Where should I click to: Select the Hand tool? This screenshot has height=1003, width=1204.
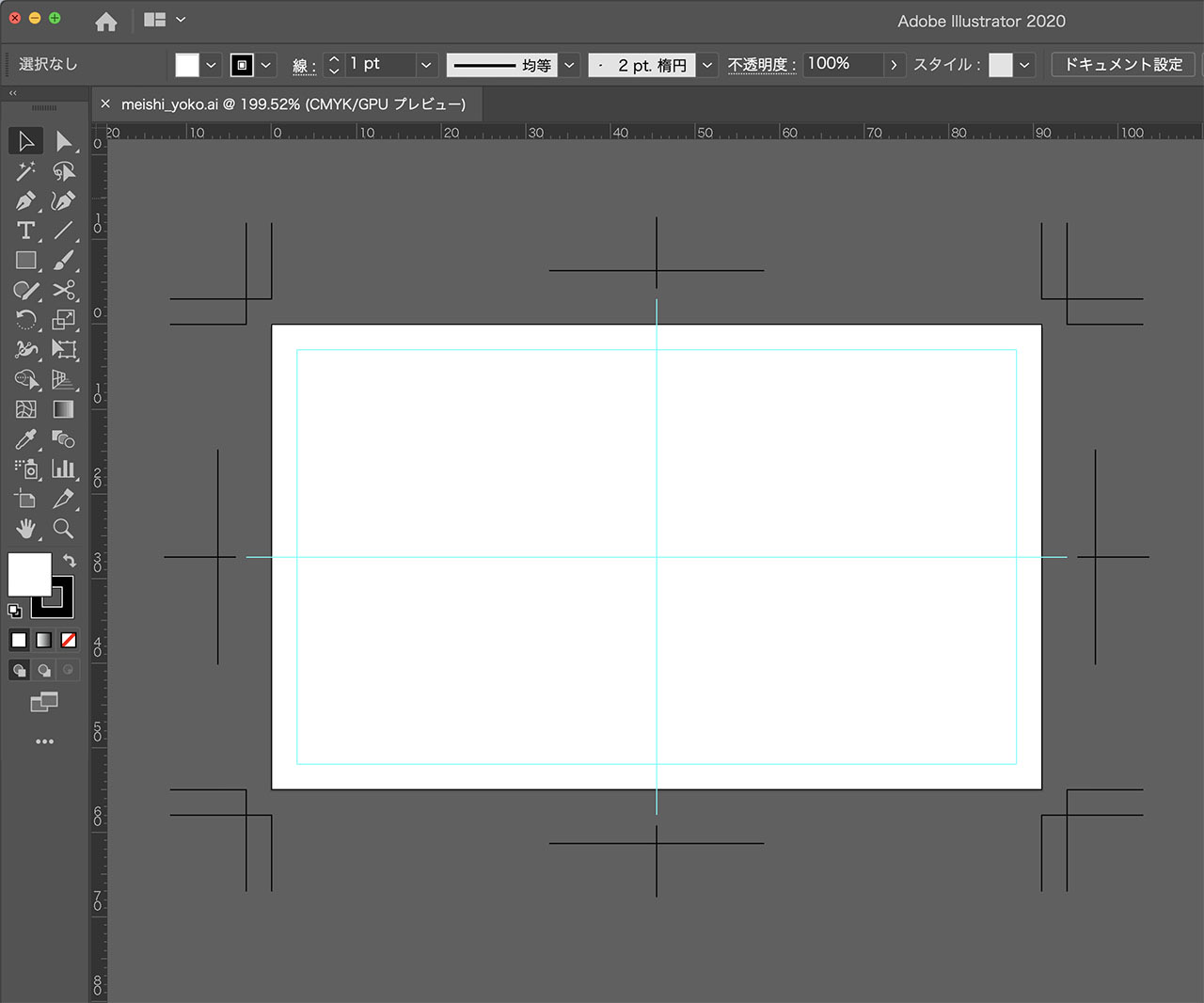pos(26,529)
